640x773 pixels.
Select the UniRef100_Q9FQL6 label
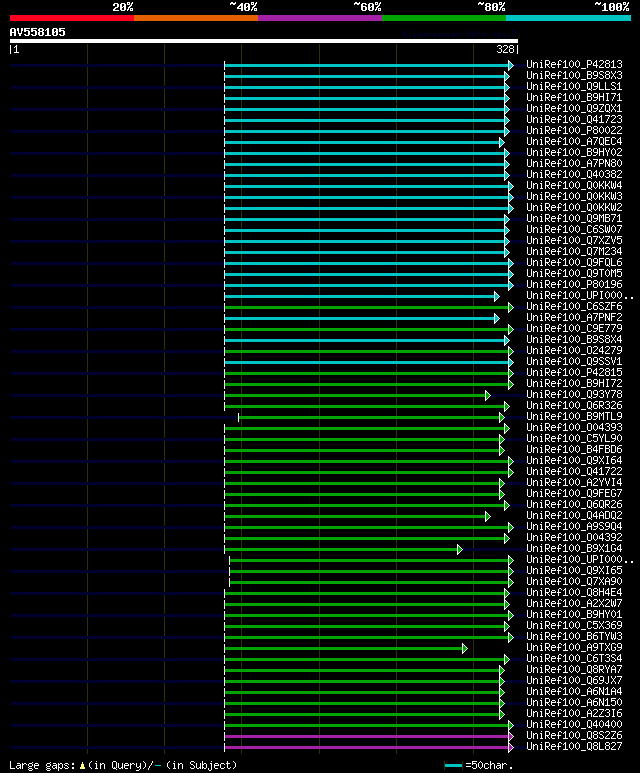574,263
